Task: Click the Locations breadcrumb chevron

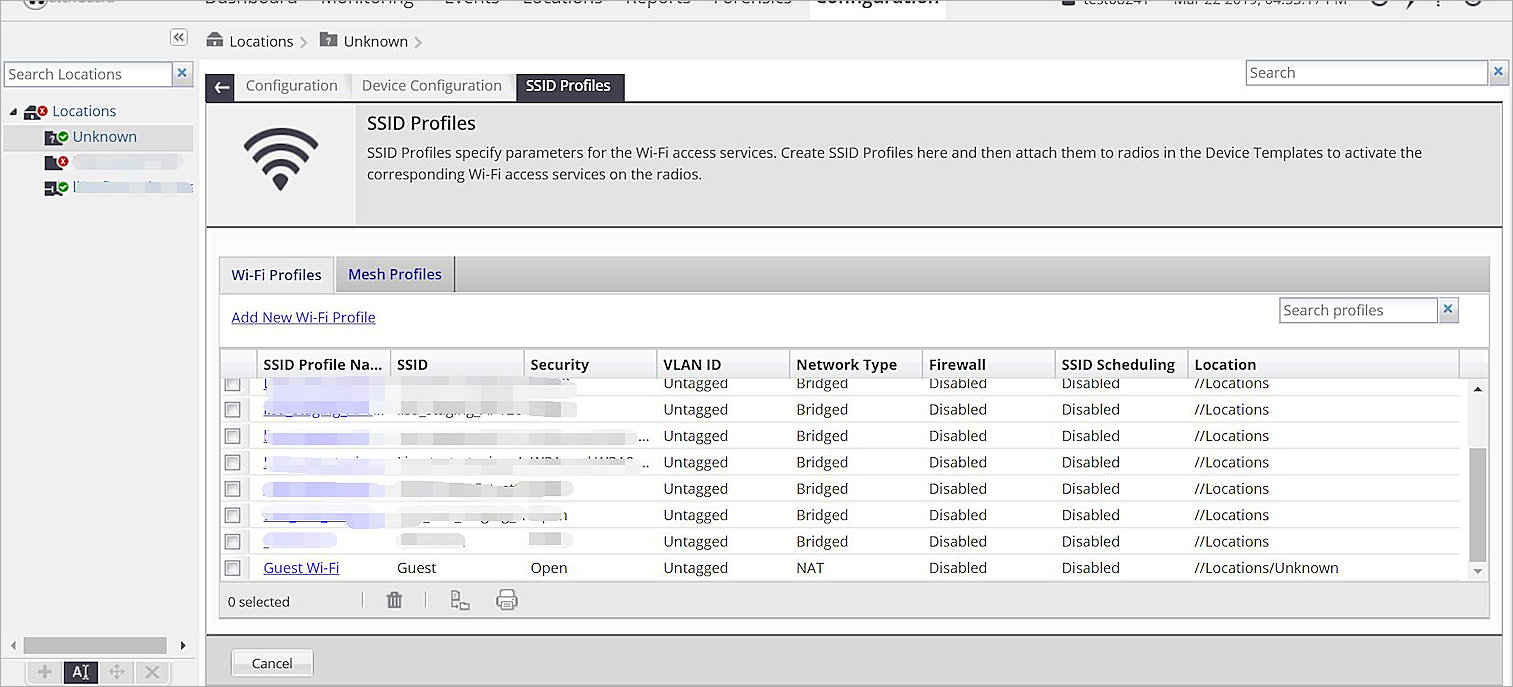Action: tap(303, 42)
